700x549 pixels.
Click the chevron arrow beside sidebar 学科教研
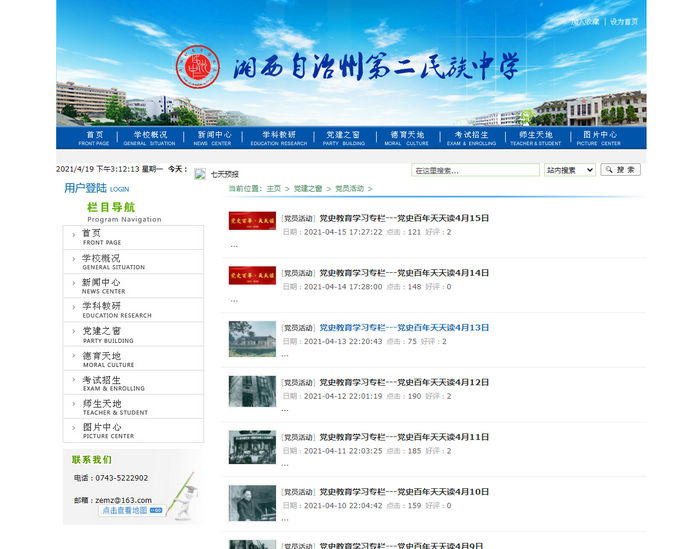74,307
